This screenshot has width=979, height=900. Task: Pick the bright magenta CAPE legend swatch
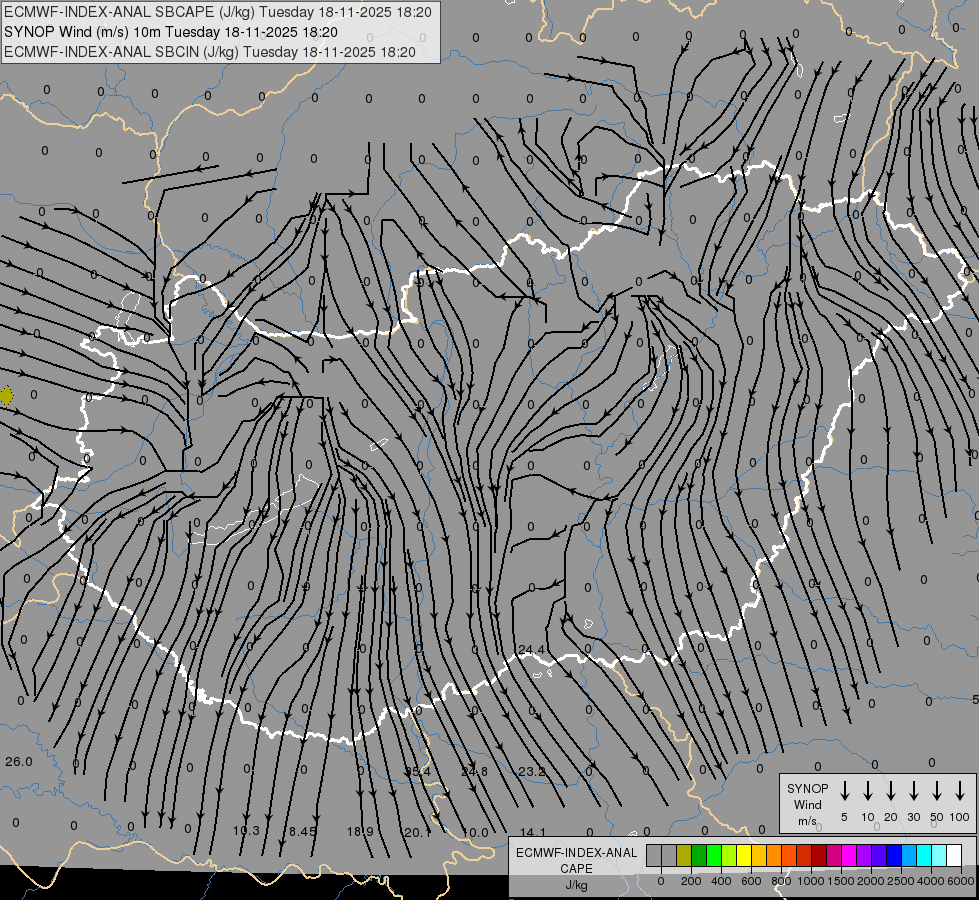point(850,855)
